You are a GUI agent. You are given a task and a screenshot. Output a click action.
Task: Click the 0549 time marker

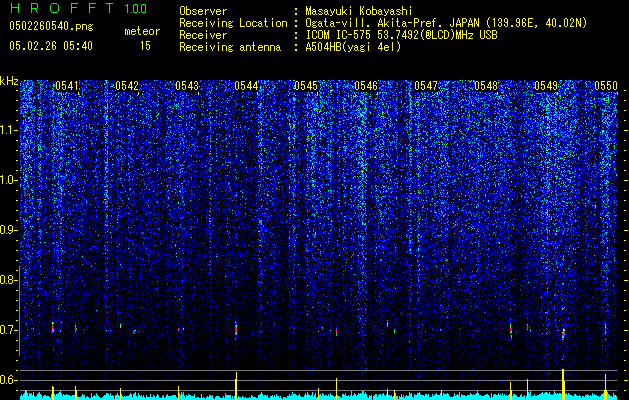[x=546, y=86]
